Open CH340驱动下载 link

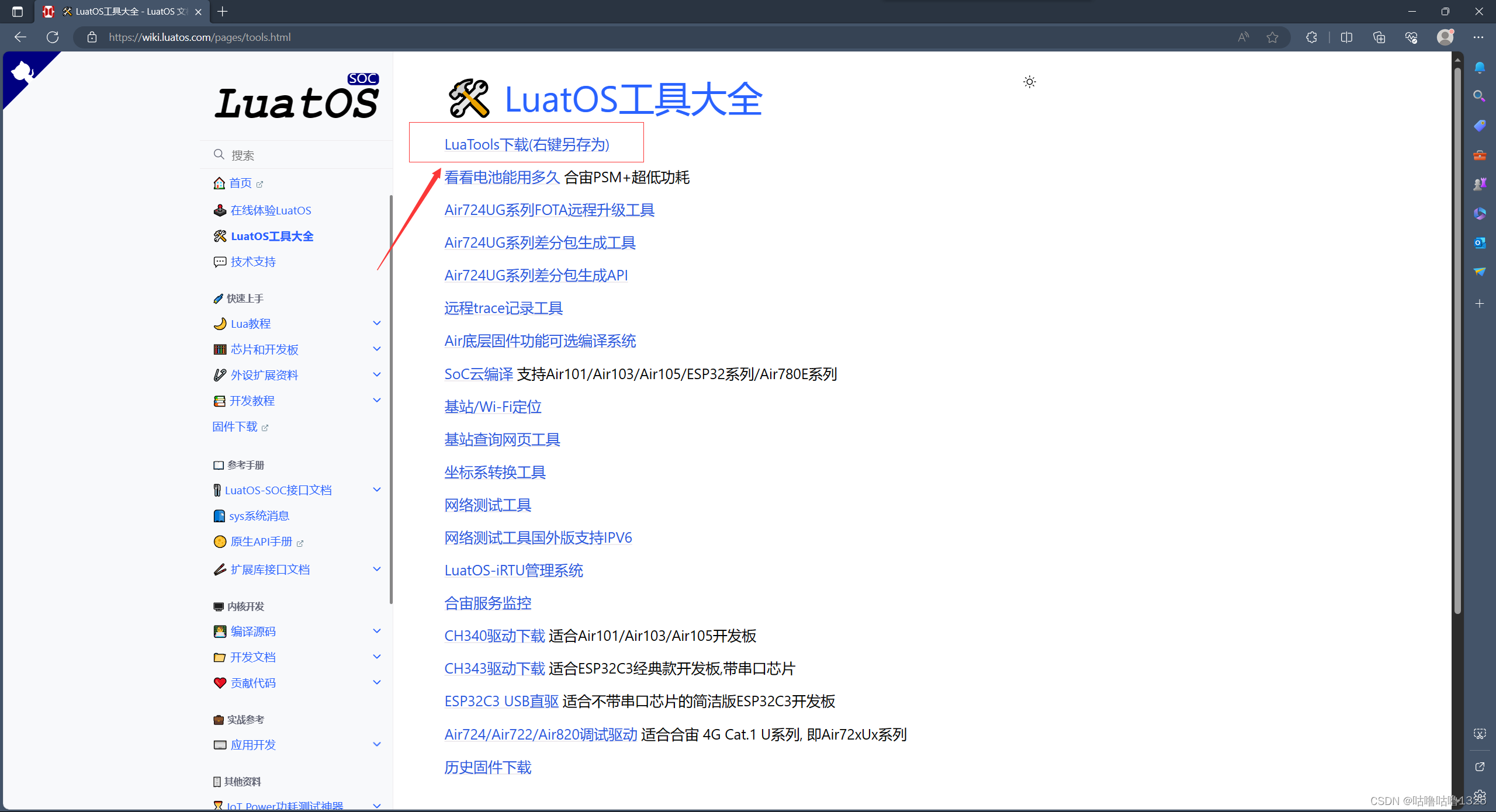pos(494,636)
